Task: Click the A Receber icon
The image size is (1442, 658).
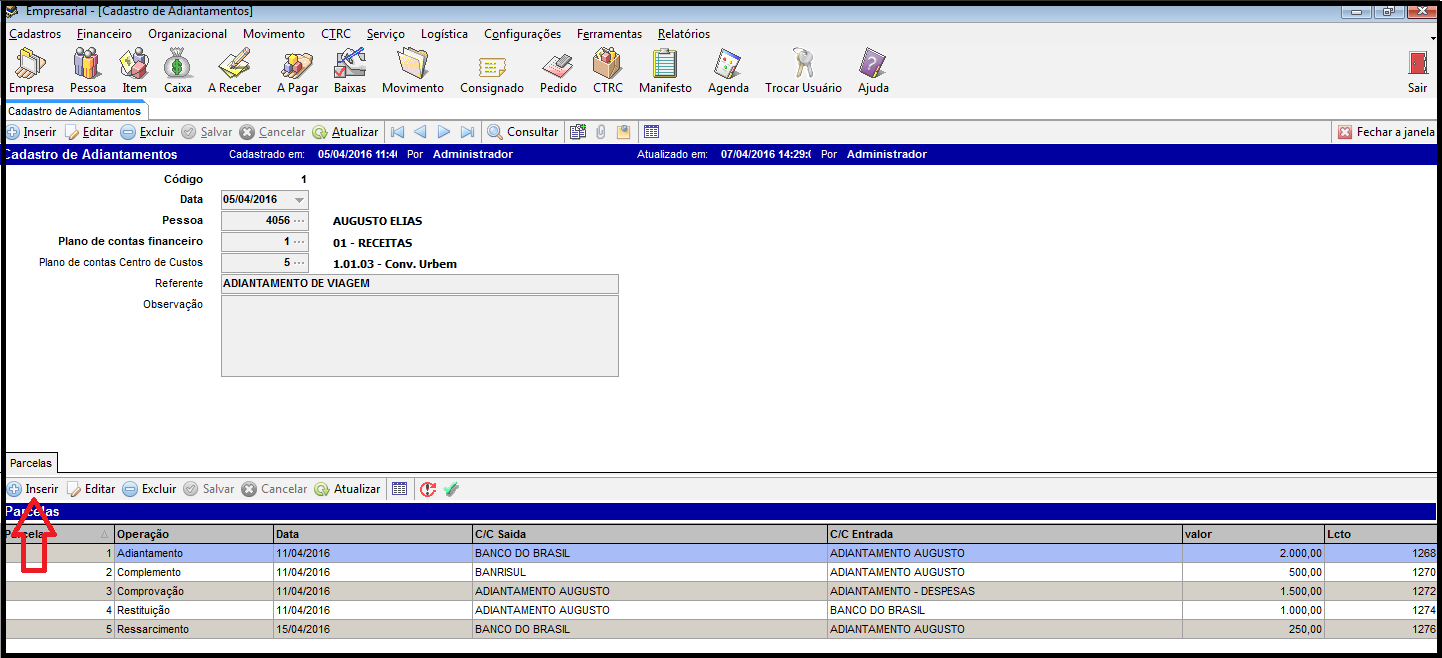Action: [234, 66]
